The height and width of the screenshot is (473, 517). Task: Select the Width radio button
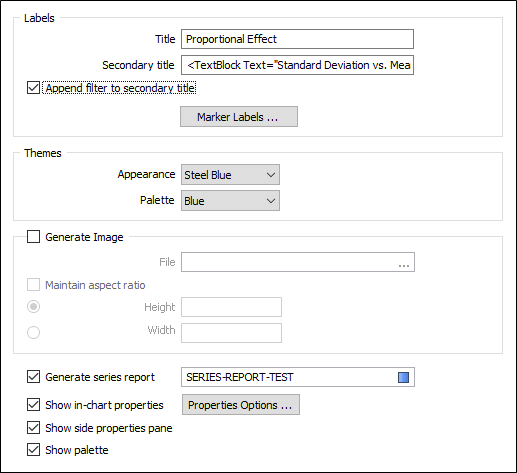tap(33, 332)
